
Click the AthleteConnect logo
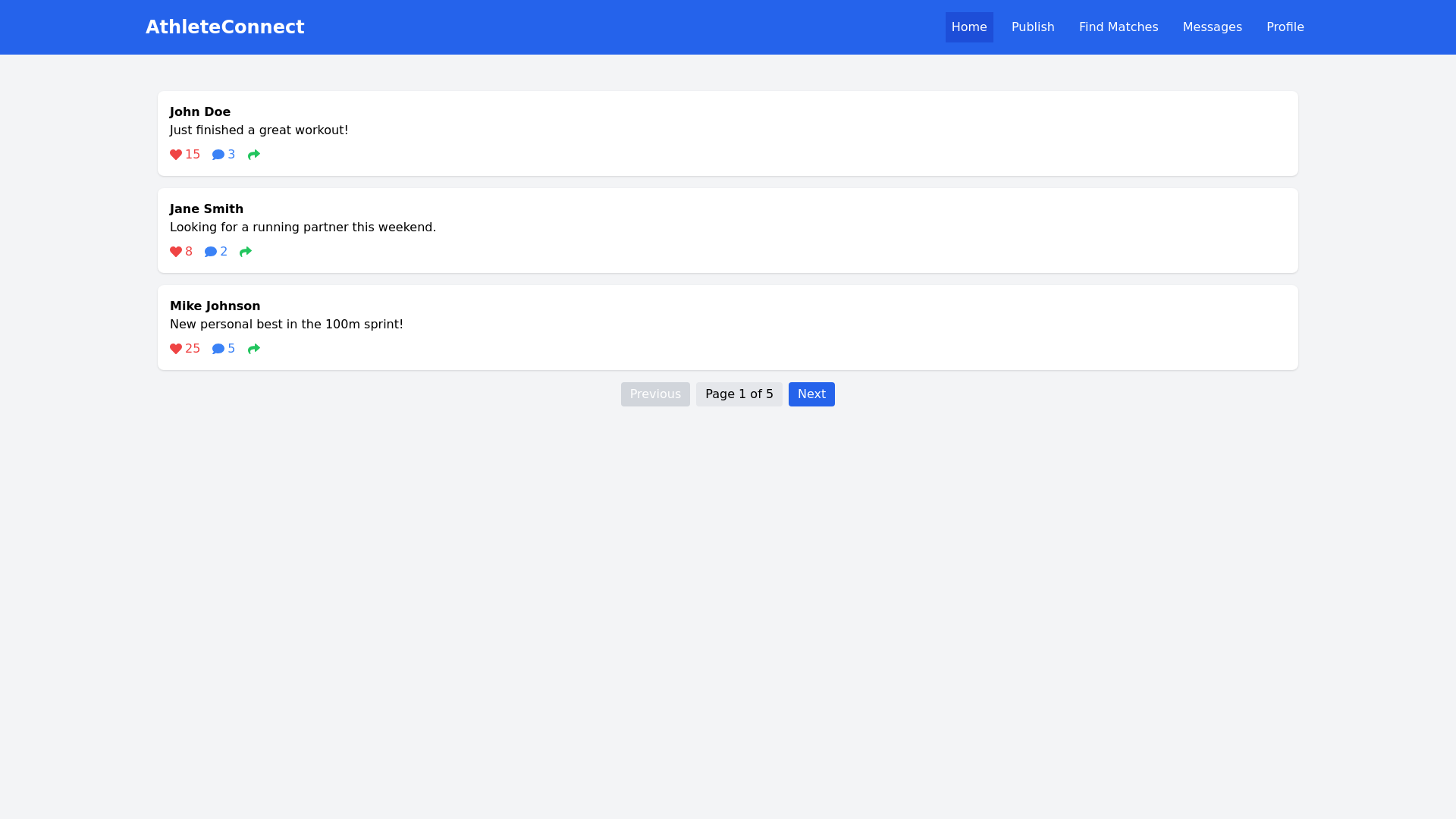[x=224, y=27]
